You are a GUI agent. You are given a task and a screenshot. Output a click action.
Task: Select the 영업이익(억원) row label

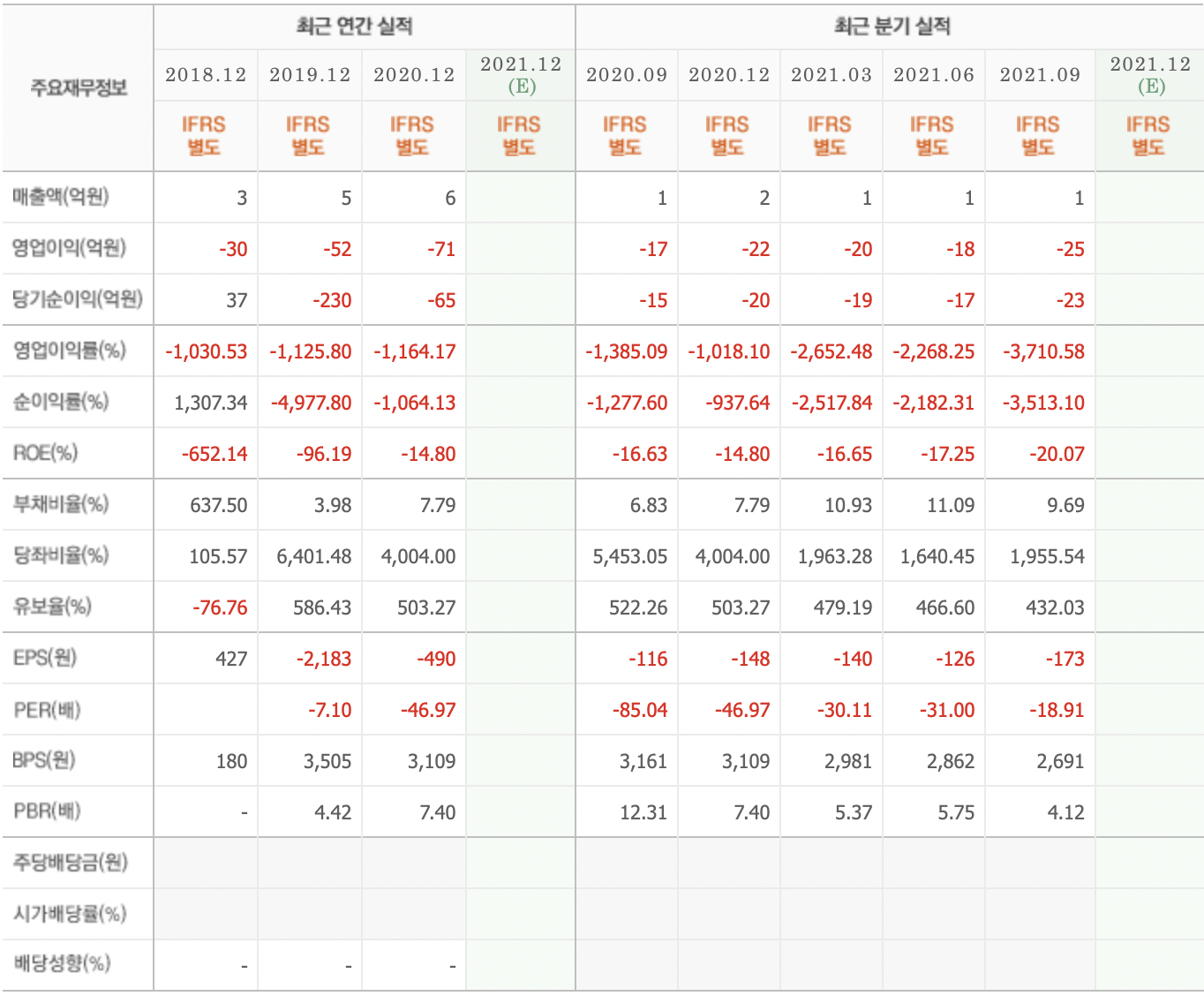point(69,248)
